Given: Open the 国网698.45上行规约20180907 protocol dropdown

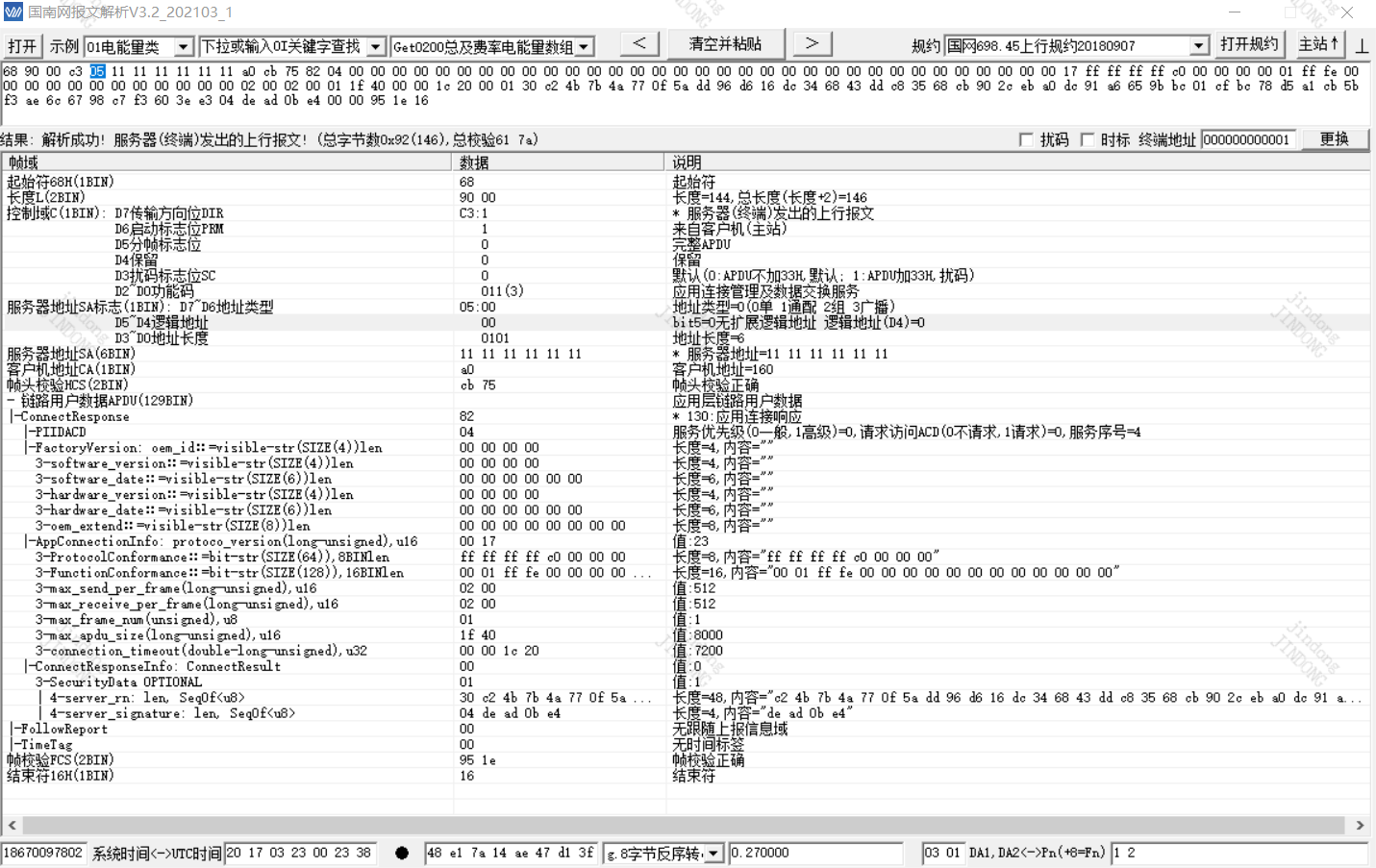Looking at the screenshot, I should point(1199,45).
